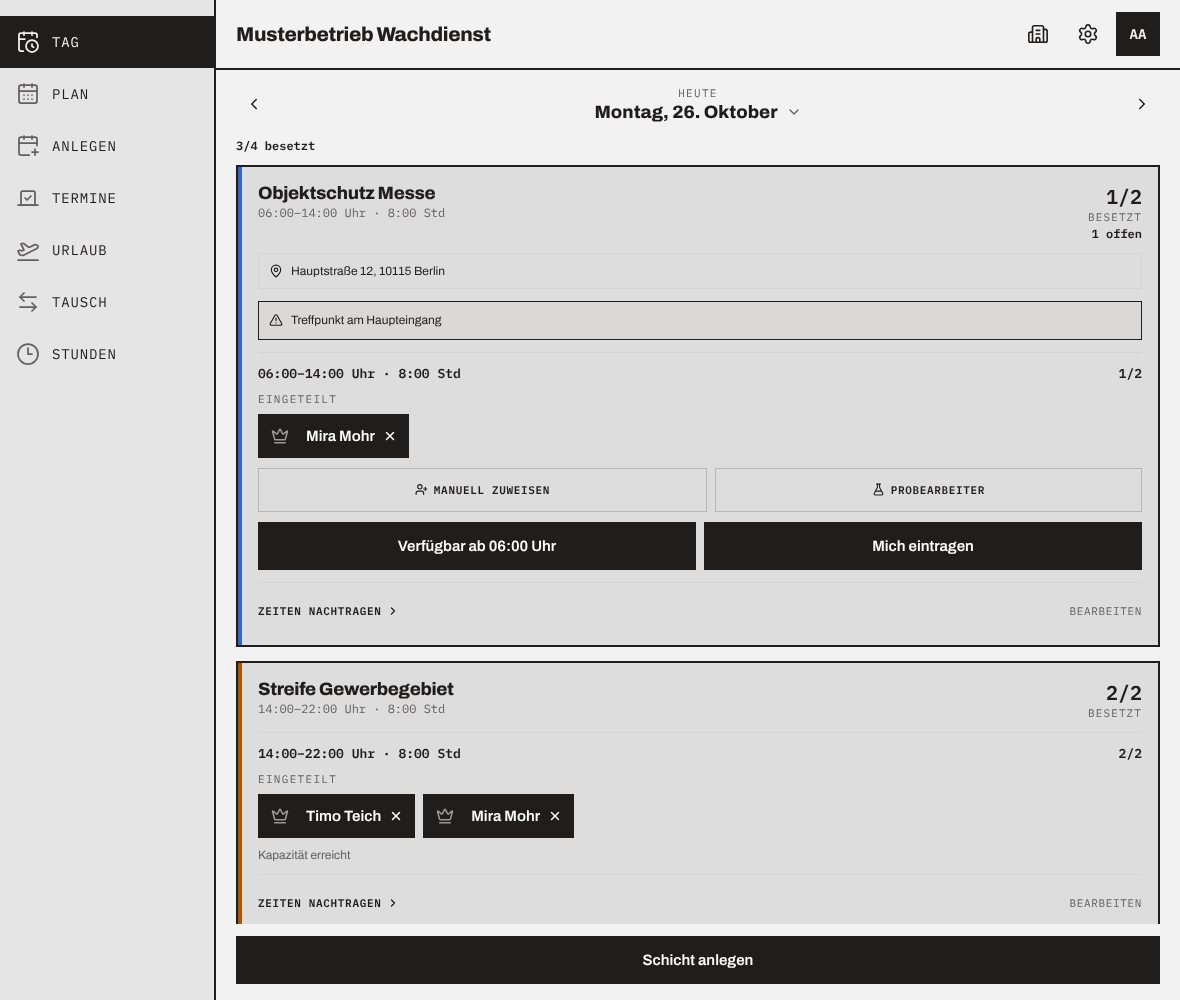The width and height of the screenshot is (1180, 1000).
Task: Click warning triangle icon at Treffpunkt note
Action: [276, 320]
